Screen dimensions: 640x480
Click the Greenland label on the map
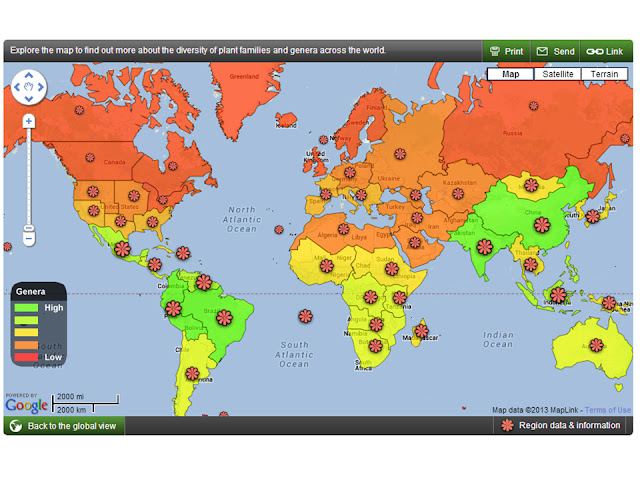point(244,76)
